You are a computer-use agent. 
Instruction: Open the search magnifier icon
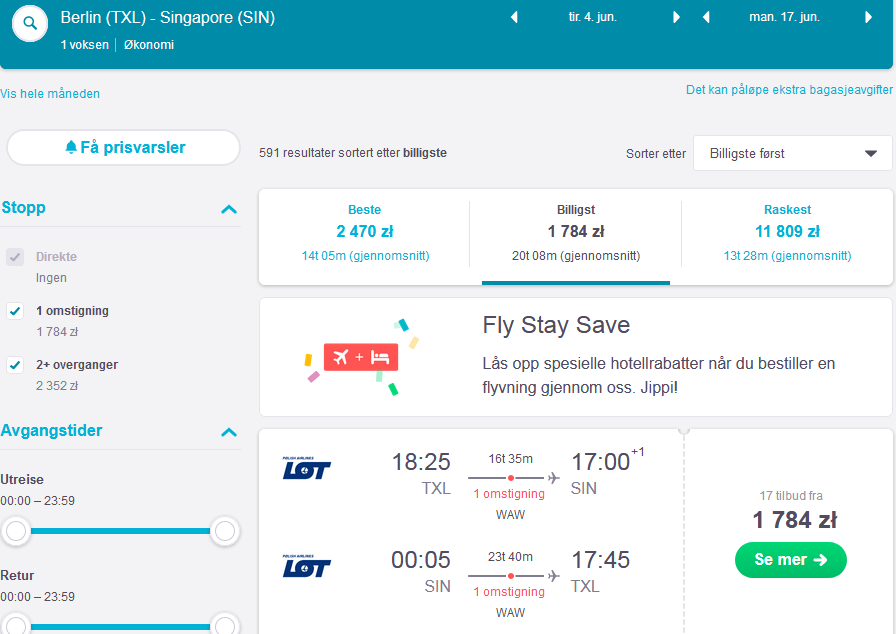click(x=30, y=23)
